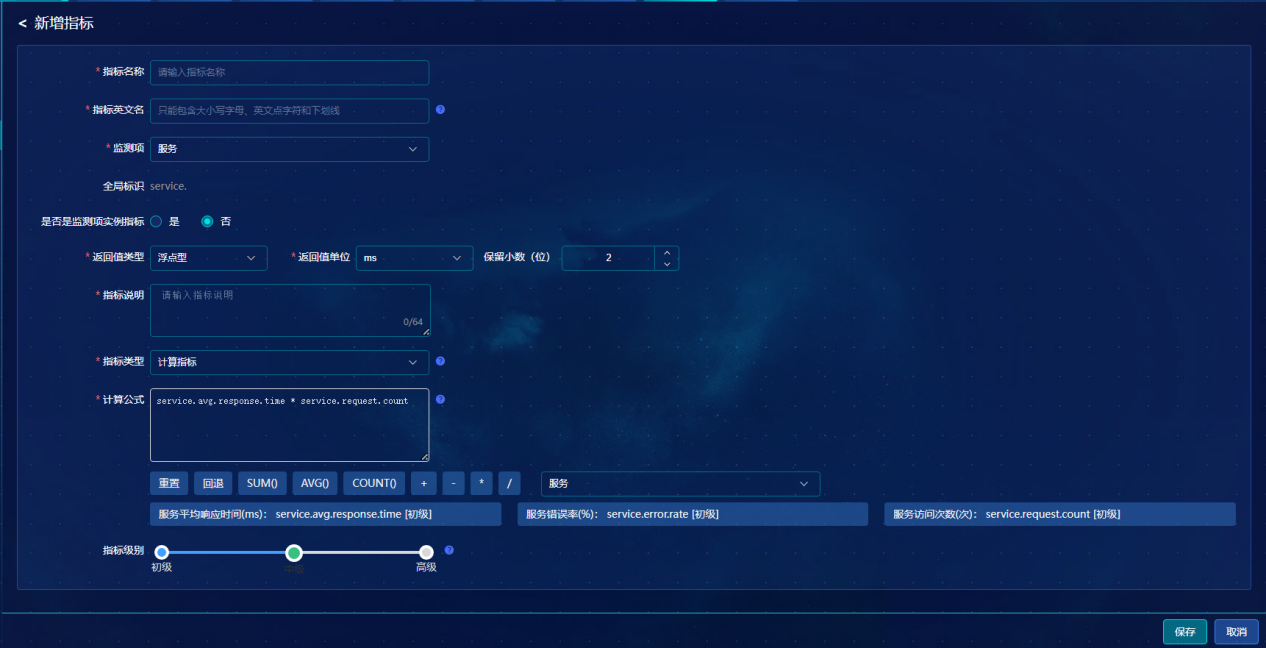View the help tip for 计算公式
The height and width of the screenshot is (648, 1266).
(x=440, y=400)
